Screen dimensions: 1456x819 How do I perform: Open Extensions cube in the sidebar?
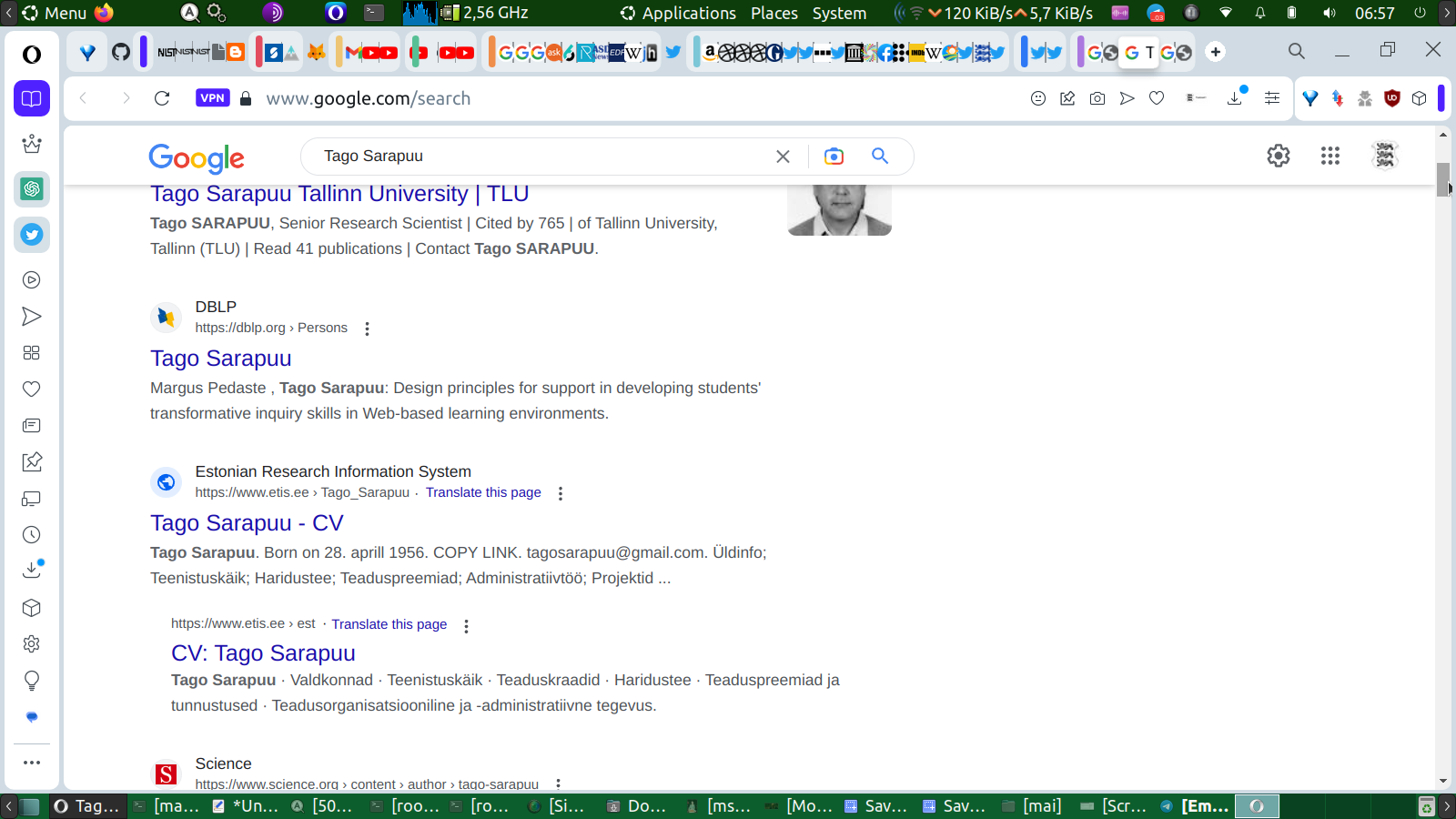point(32,608)
